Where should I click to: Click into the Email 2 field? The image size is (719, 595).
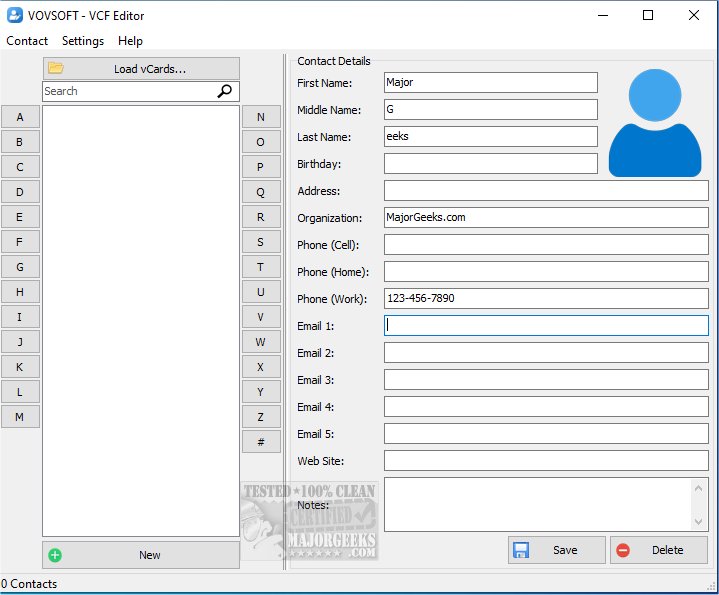point(546,353)
